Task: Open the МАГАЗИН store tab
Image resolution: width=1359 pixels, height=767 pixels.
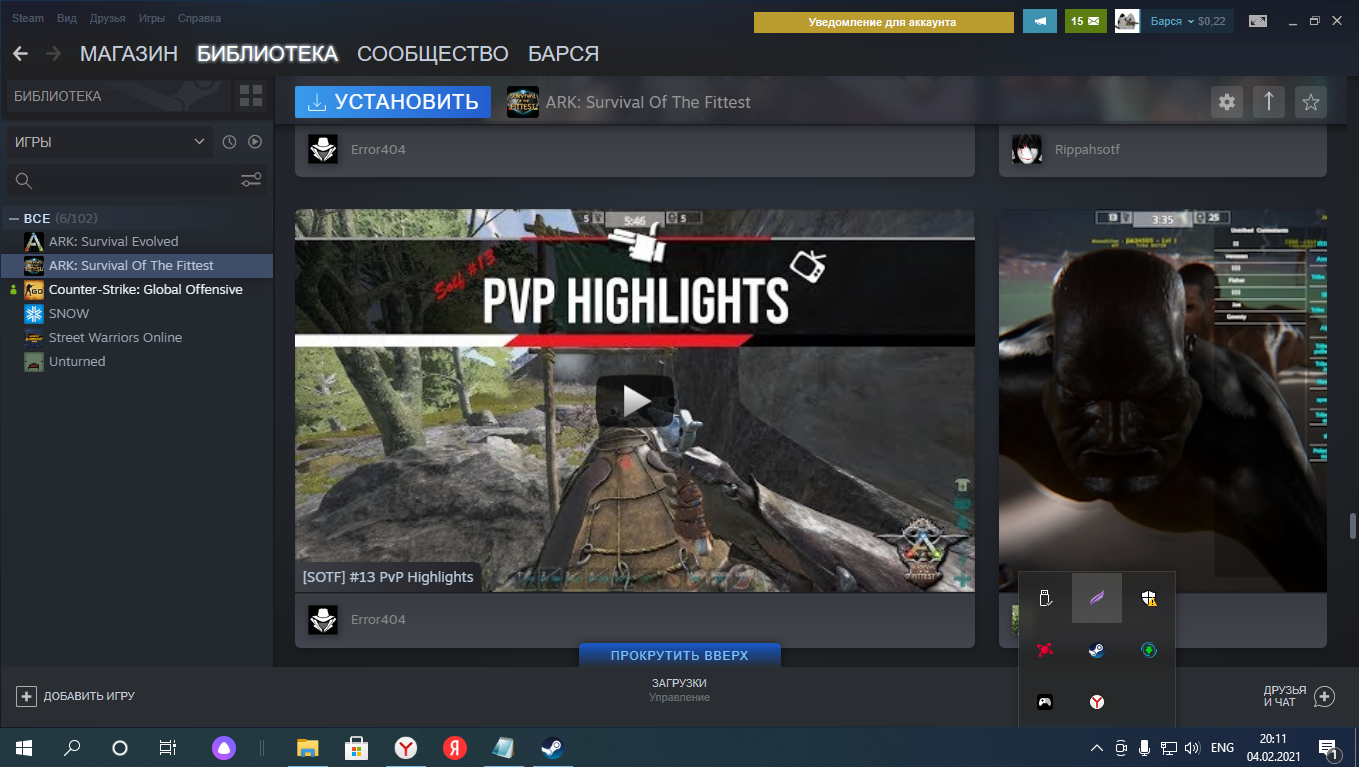Action: (x=129, y=54)
